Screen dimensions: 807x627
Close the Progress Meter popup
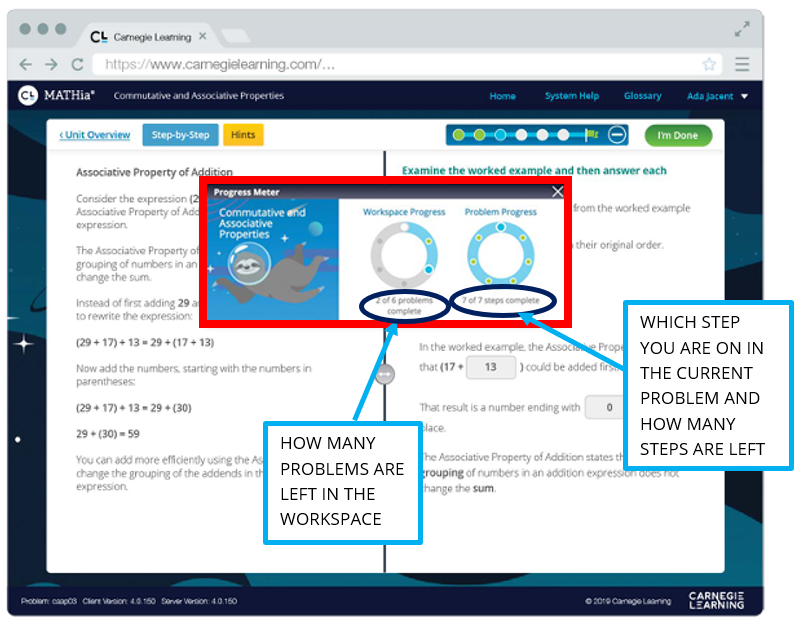click(557, 192)
